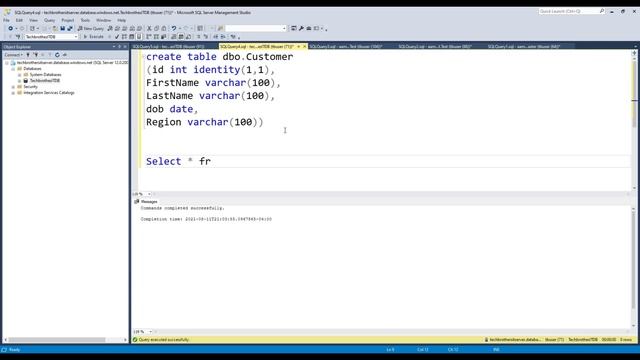This screenshot has height=360, width=640.
Task: Select the Databases tree item
Action: [x=32, y=69]
